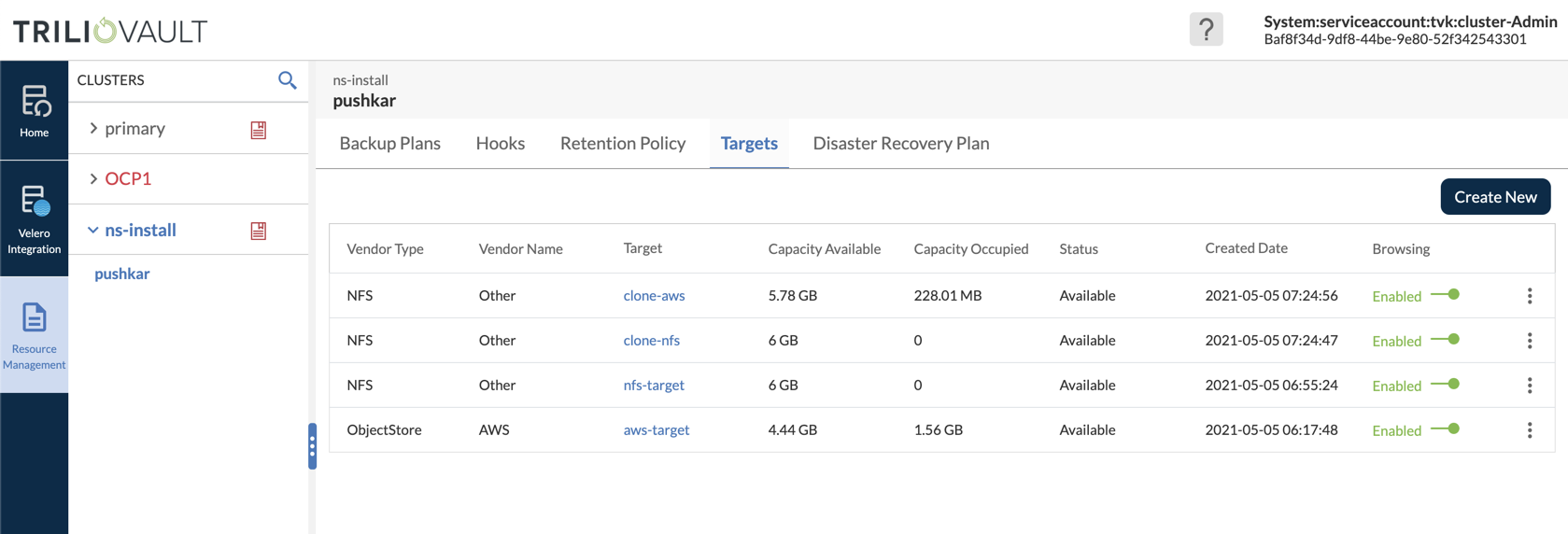Image resolution: width=1568 pixels, height=534 pixels.
Task: Switch to the Backup Plans tab
Action: coord(390,144)
